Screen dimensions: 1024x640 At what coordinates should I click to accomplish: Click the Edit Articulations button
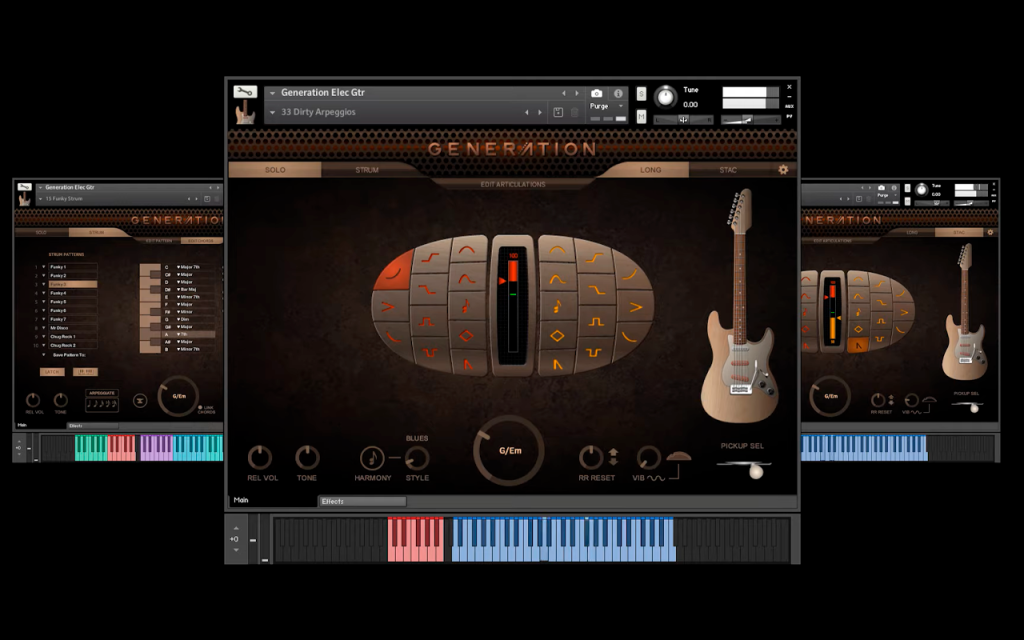coord(513,184)
